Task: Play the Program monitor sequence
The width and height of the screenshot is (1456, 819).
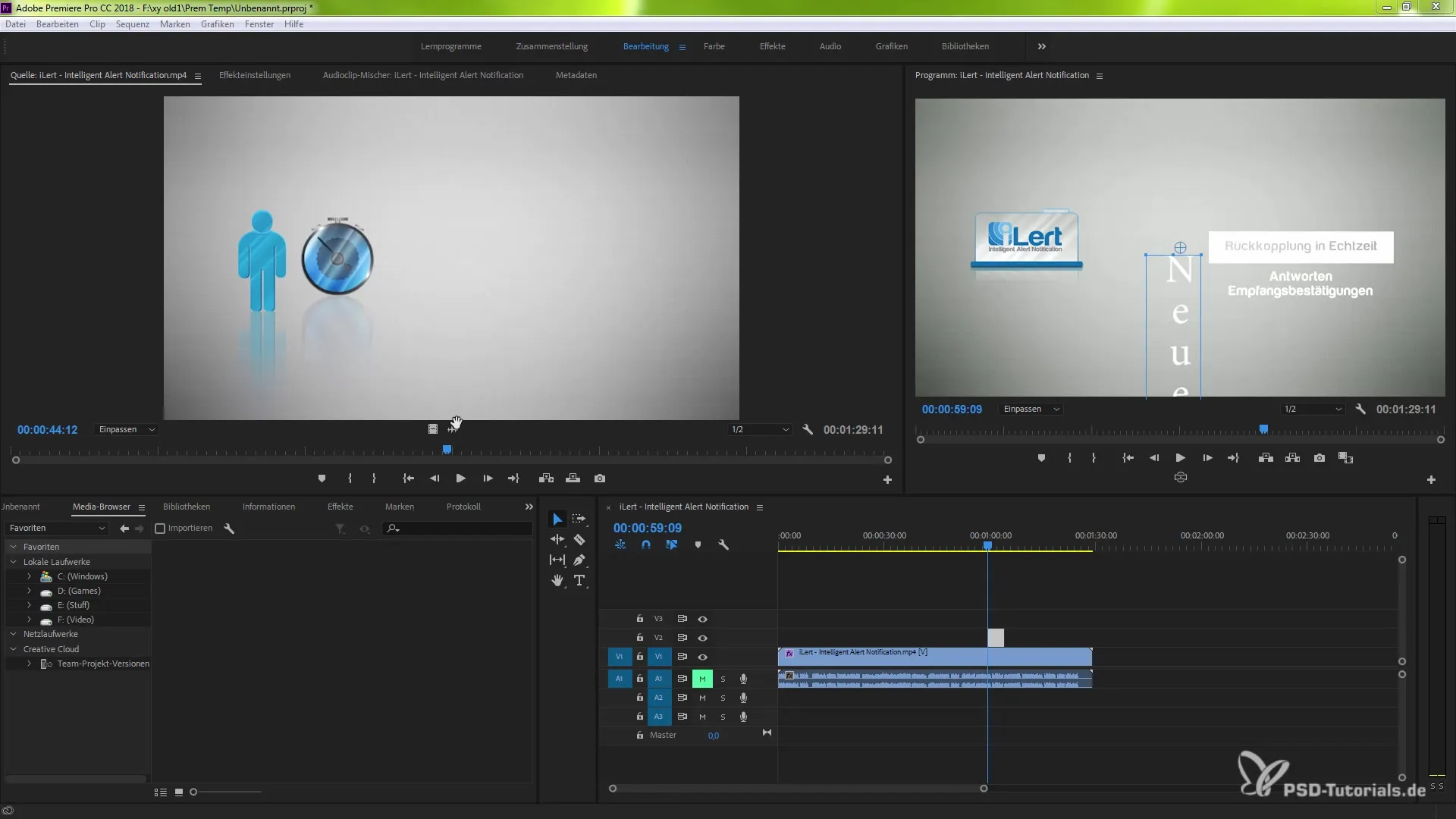Action: coord(1180,458)
